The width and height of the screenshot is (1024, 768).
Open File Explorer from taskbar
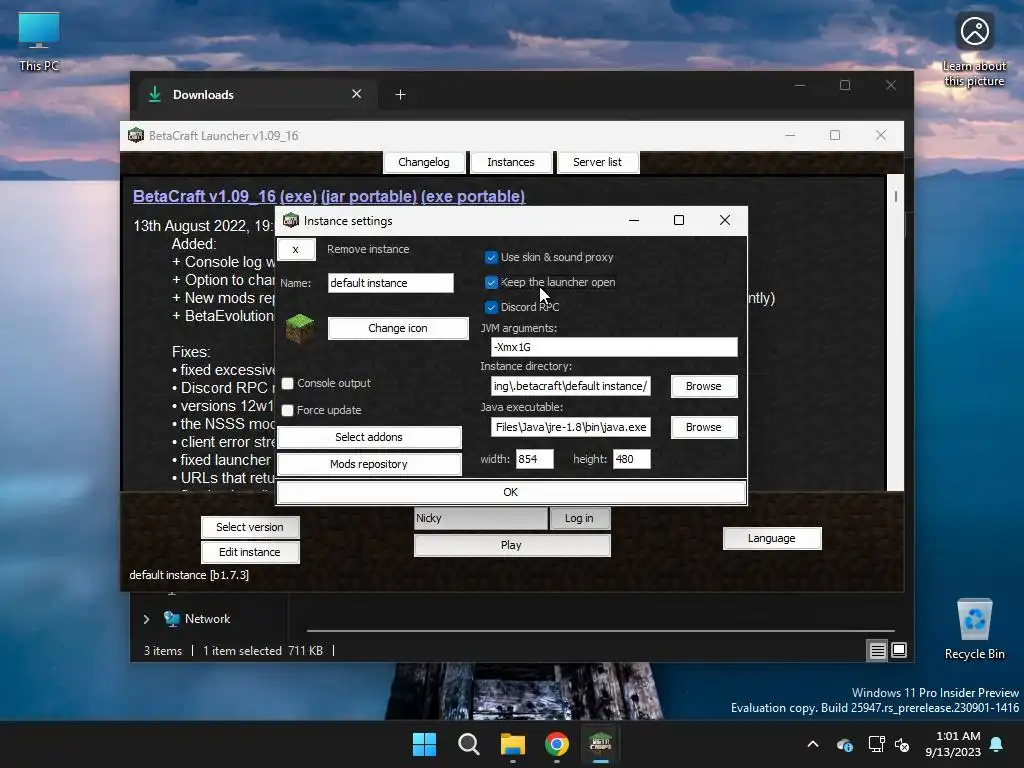pos(513,744)
